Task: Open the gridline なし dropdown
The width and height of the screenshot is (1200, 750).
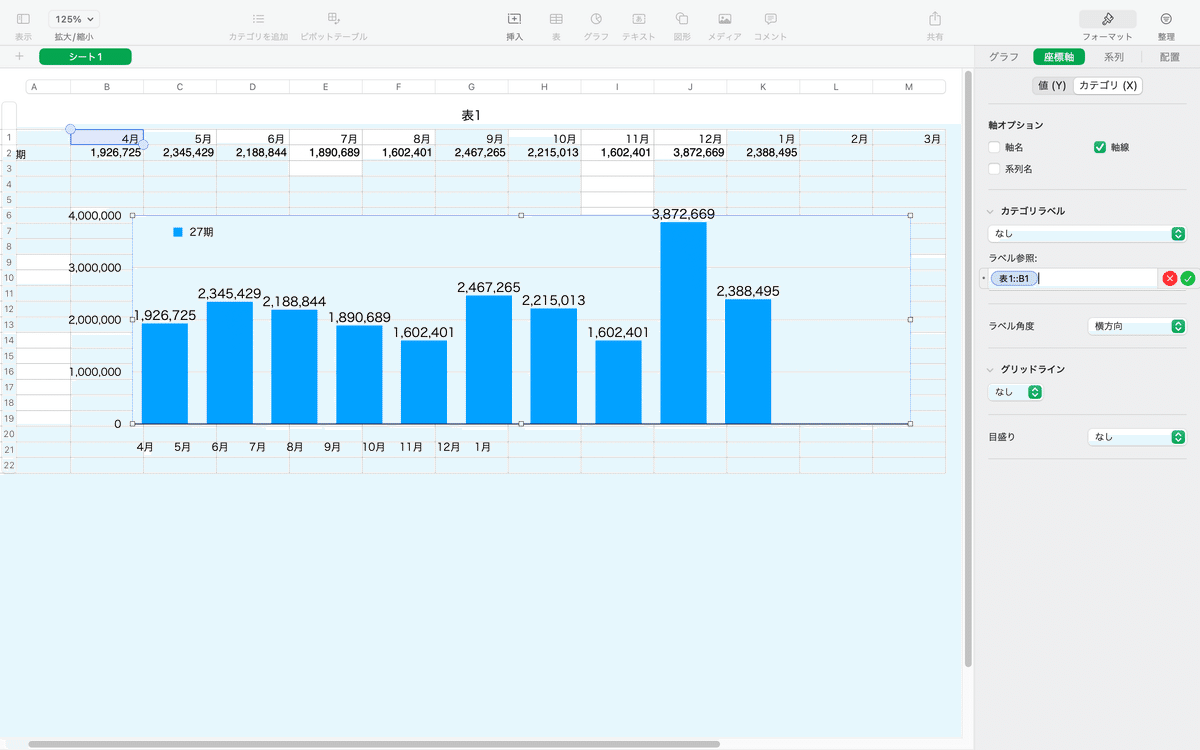Action: coord(1015,392)
